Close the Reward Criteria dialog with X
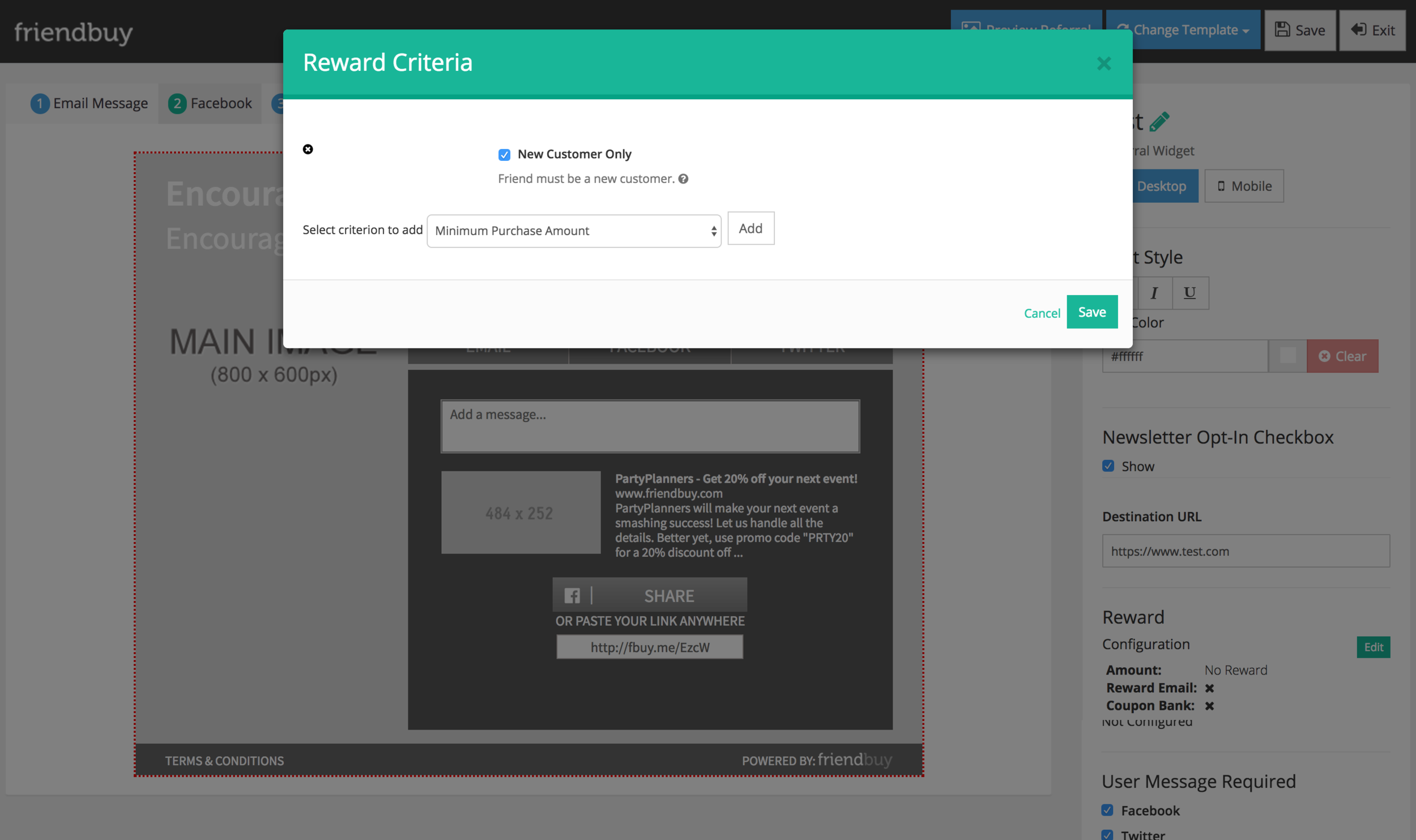This screenshot has height=840, width=1416. tap(1103, 63)
